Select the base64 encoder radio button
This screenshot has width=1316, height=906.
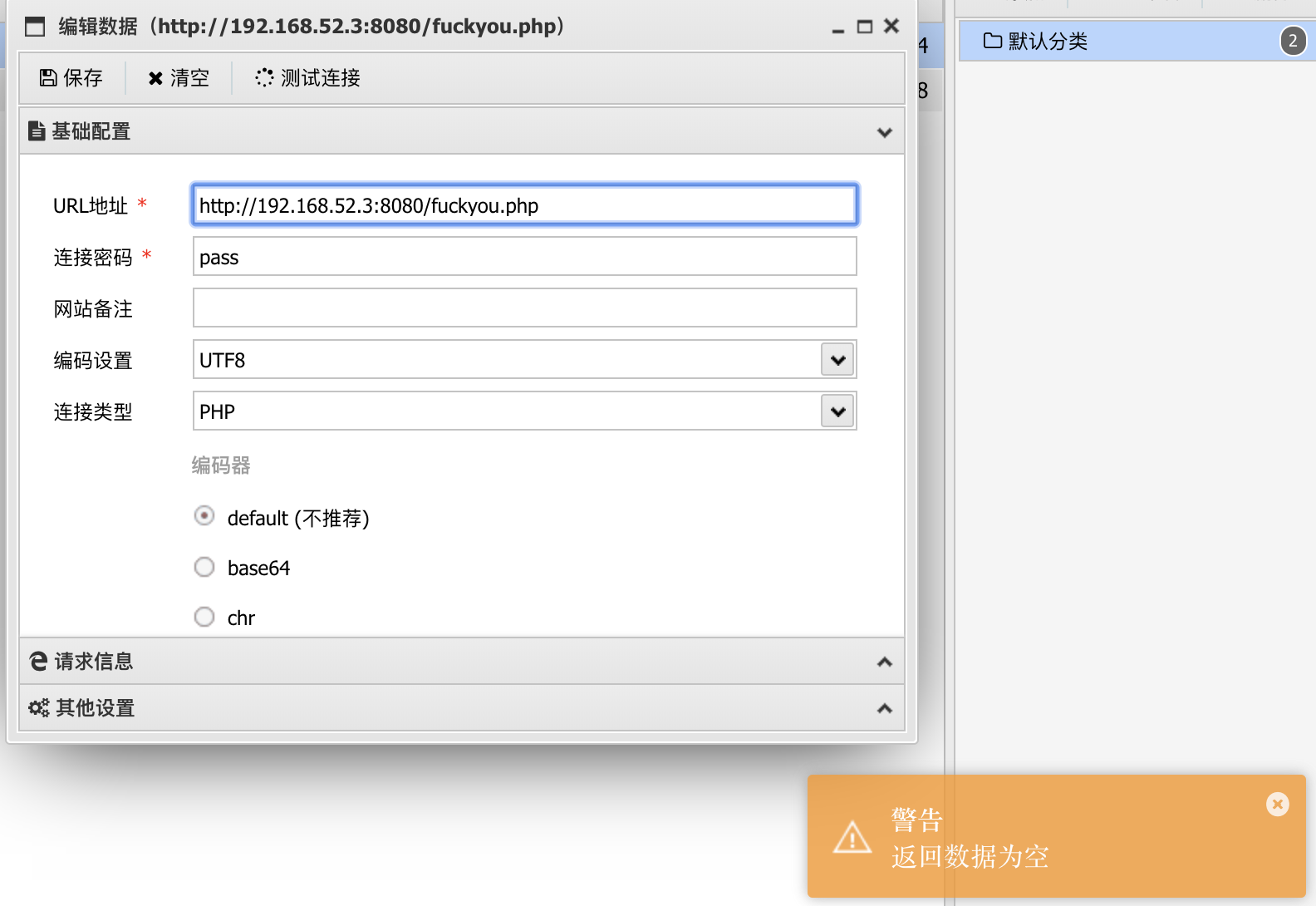[204, 567]
